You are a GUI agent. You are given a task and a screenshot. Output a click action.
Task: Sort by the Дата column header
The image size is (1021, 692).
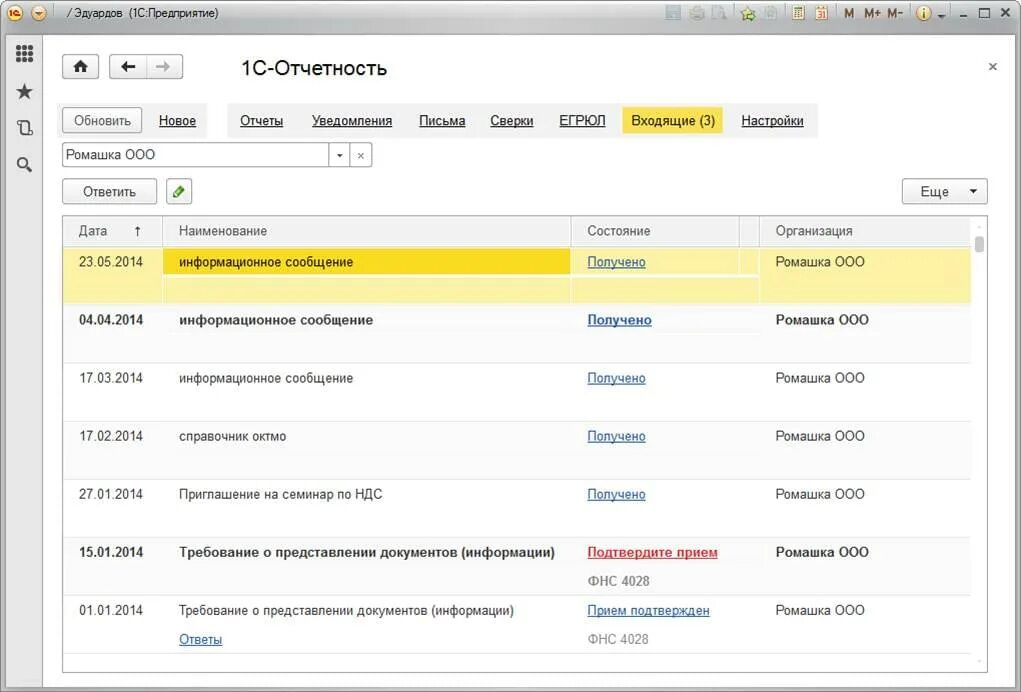click(x=112, y=231)
